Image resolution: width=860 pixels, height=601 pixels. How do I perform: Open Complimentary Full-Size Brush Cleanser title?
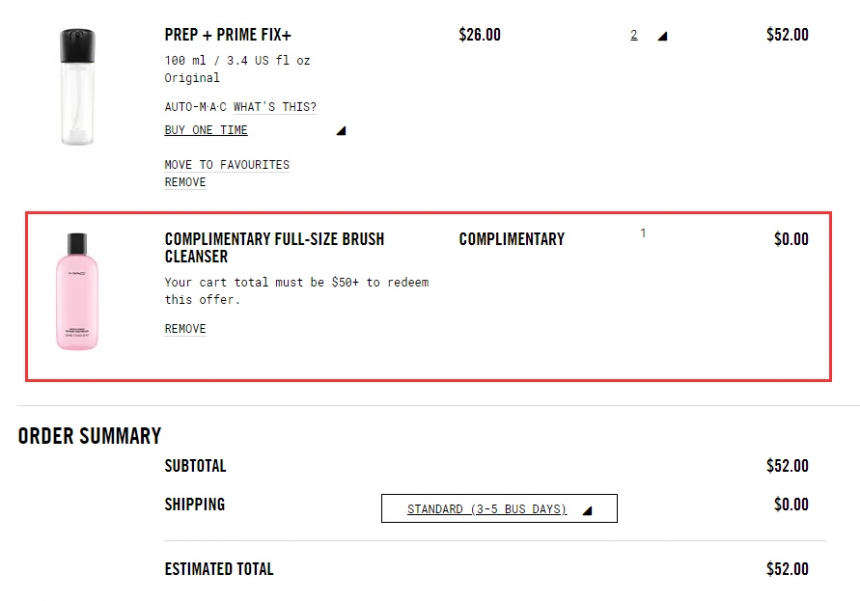[274, 247]
